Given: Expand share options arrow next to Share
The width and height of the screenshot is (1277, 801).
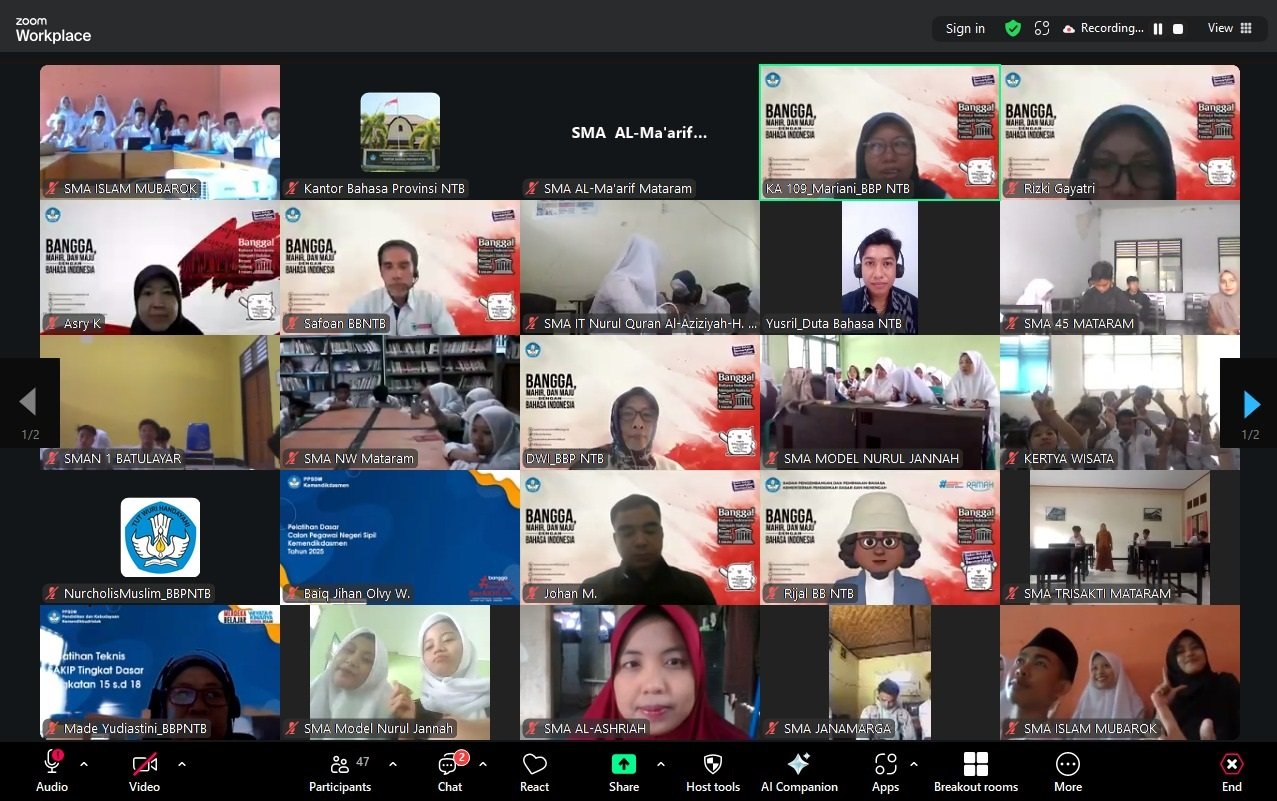Looking at the screenshot, I should [661, 764].
